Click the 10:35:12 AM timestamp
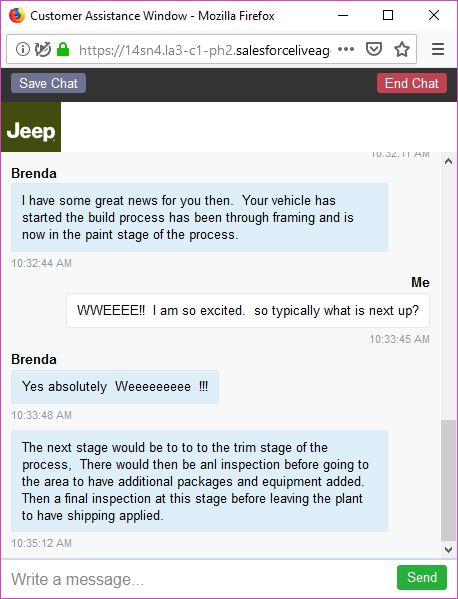This screenshot has width=458, height=599. (x=42, y=543)
